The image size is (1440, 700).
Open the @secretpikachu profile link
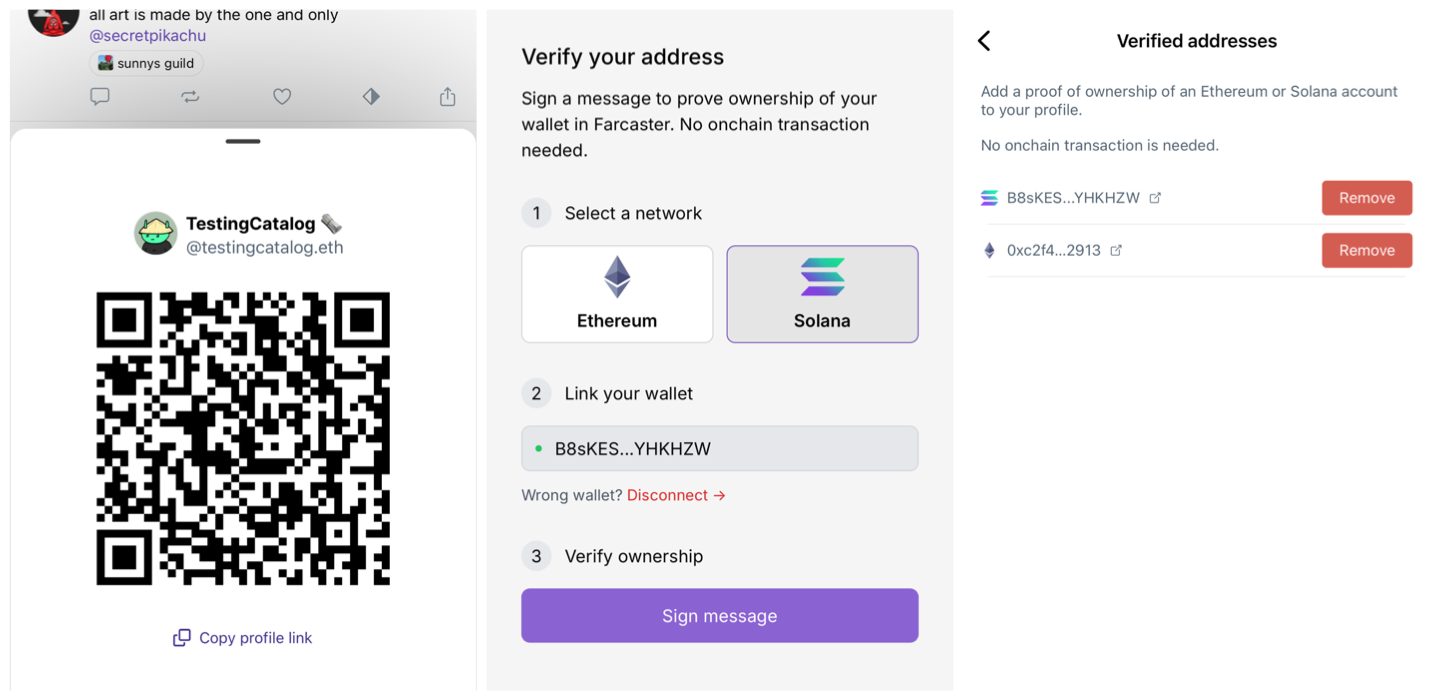(x=146, y=35)
